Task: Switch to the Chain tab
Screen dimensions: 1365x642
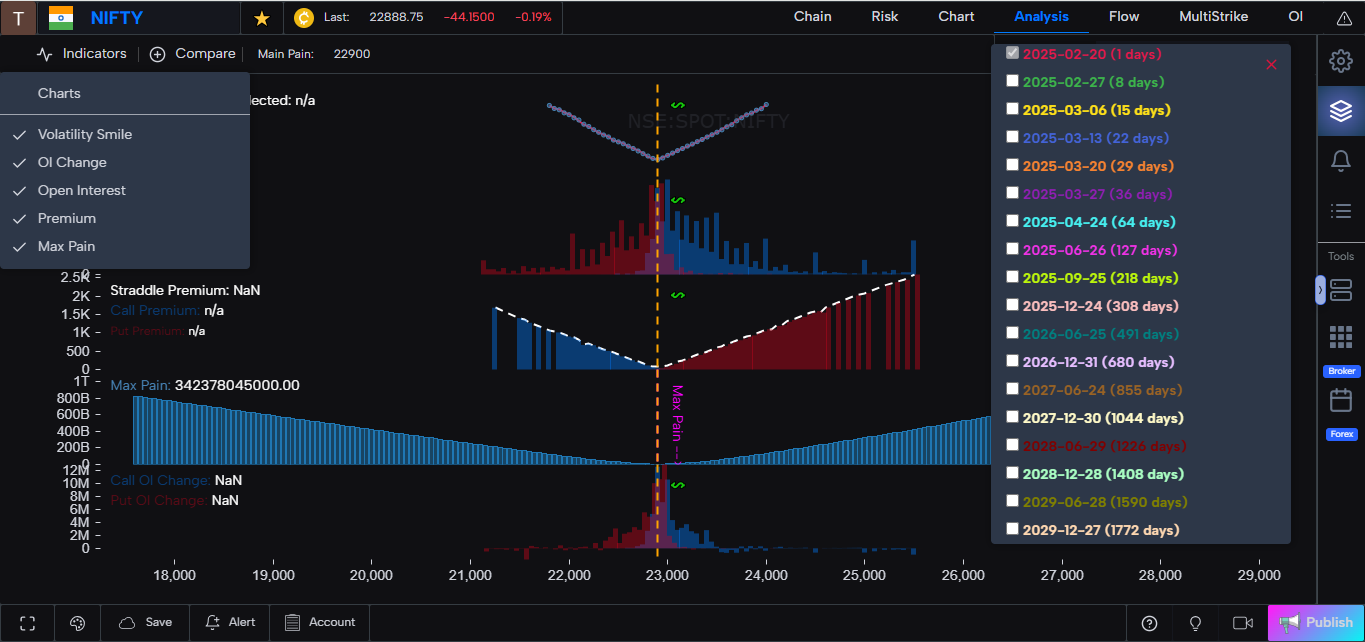Action: pos(812,17)
